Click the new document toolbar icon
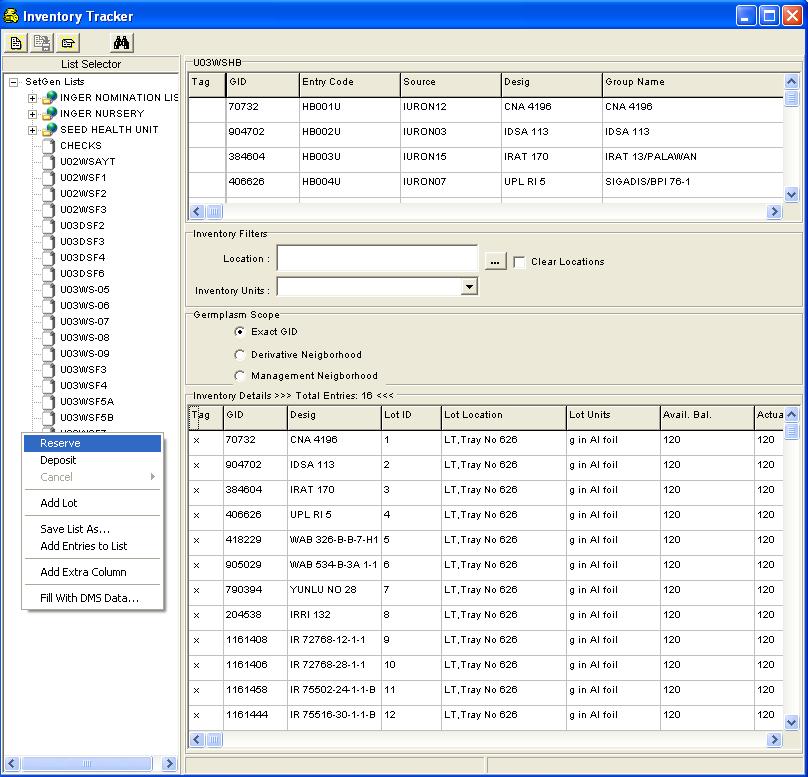 pos(16,43)
